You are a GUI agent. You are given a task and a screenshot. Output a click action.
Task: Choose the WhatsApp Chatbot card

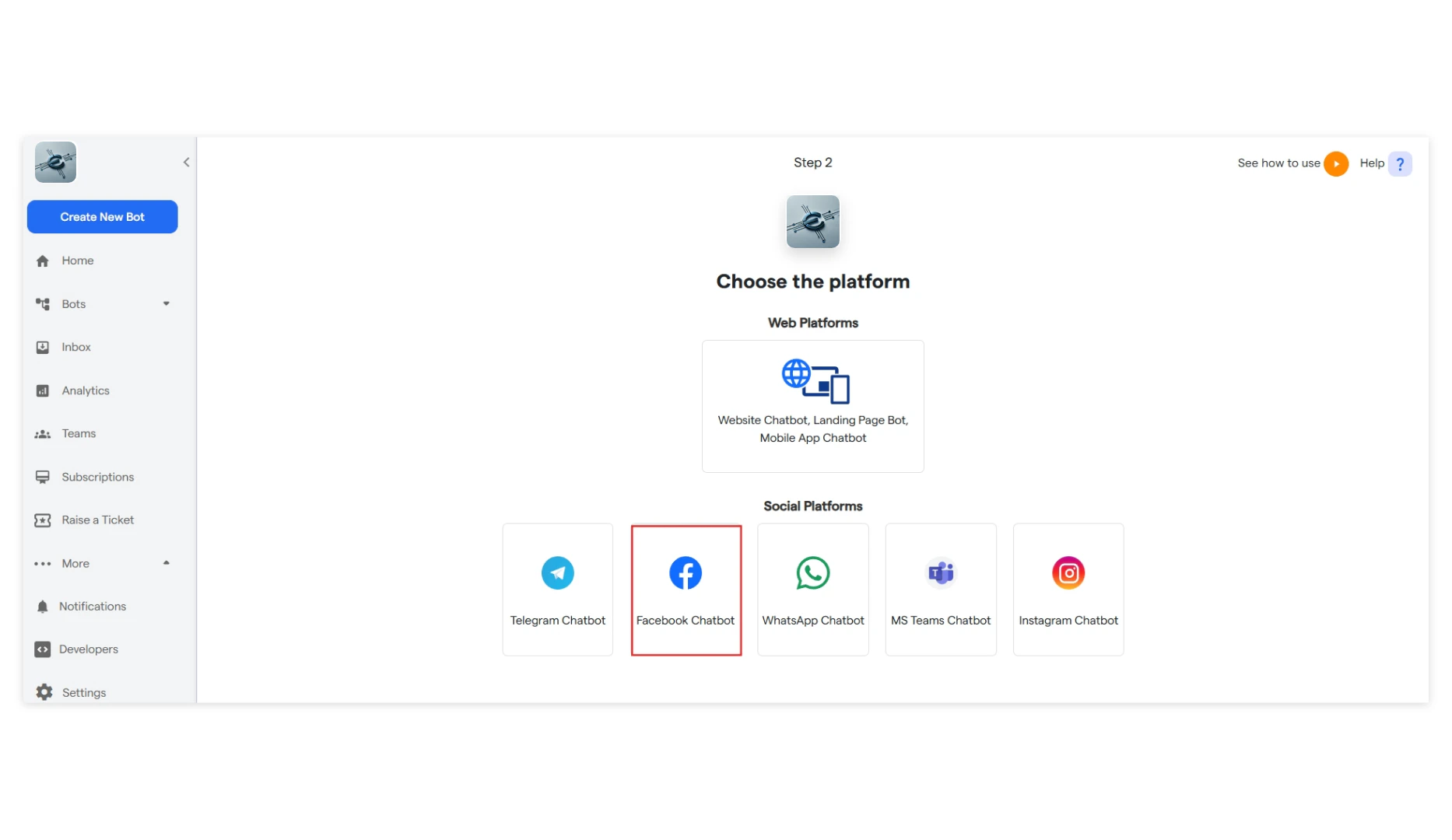click(813, 590)
